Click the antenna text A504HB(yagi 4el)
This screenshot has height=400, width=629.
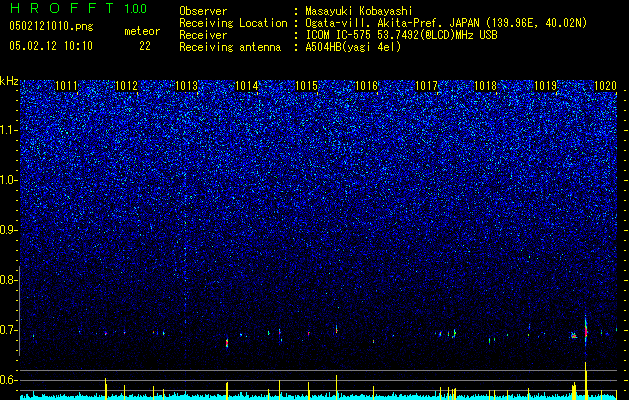353,47
